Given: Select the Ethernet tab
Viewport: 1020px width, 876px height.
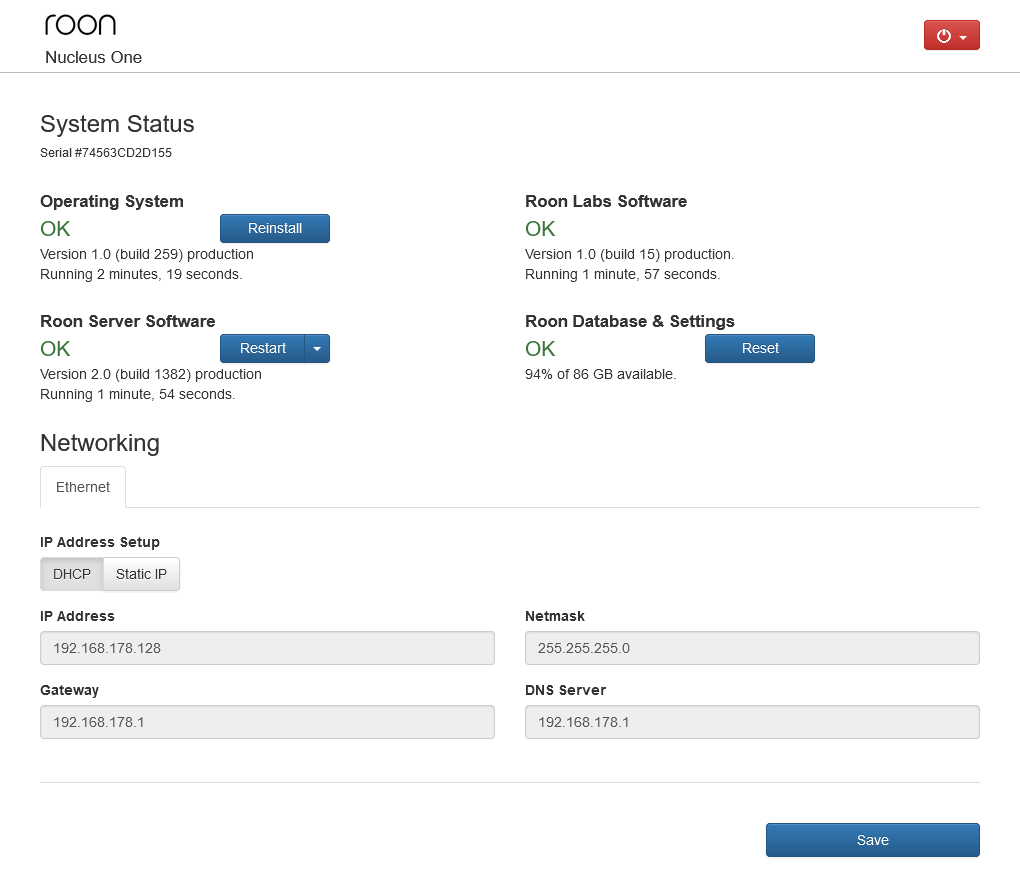Looking at the screenshot, I should [83, 487].
